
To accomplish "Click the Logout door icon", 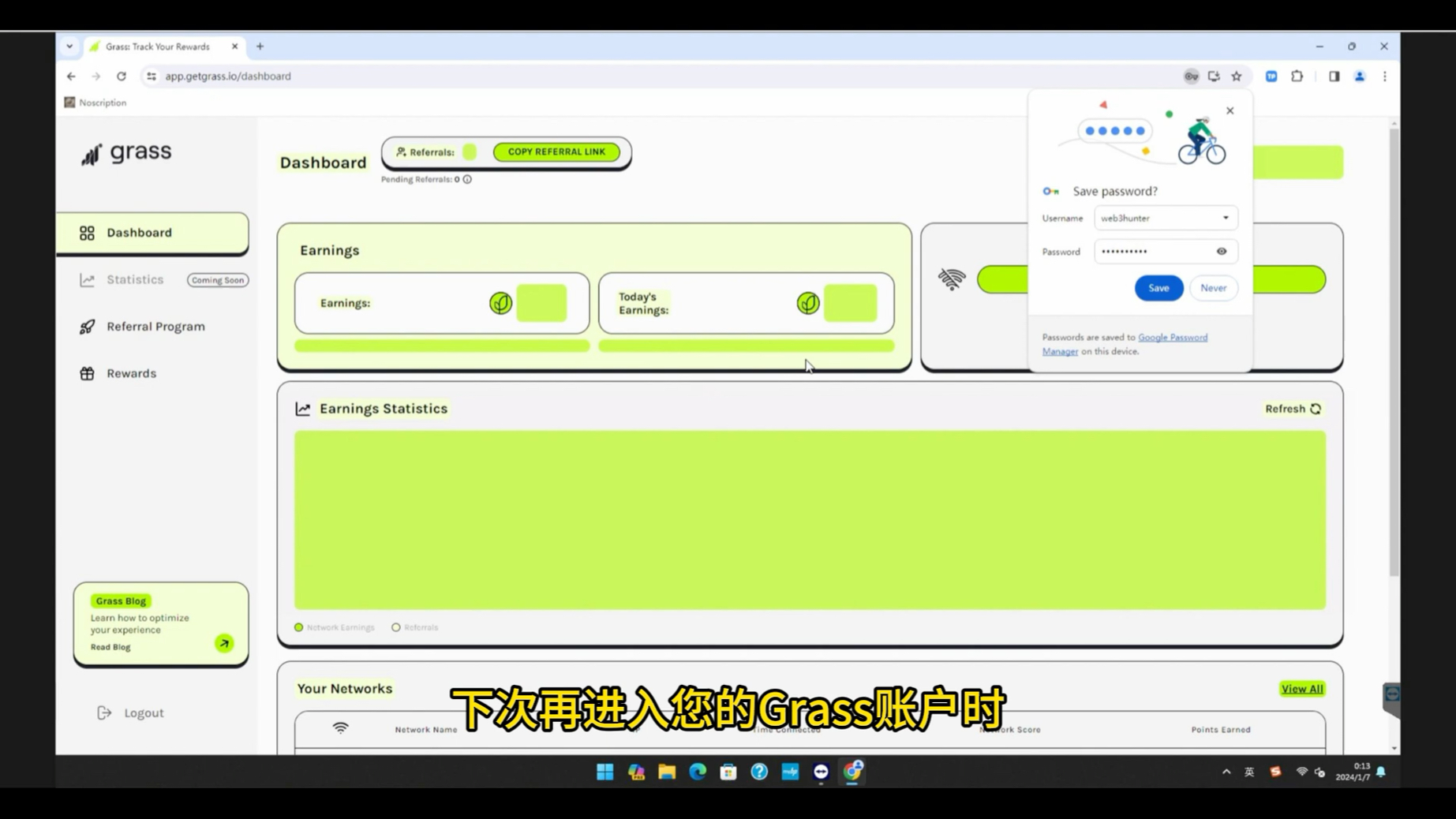I will click(104, 712).
